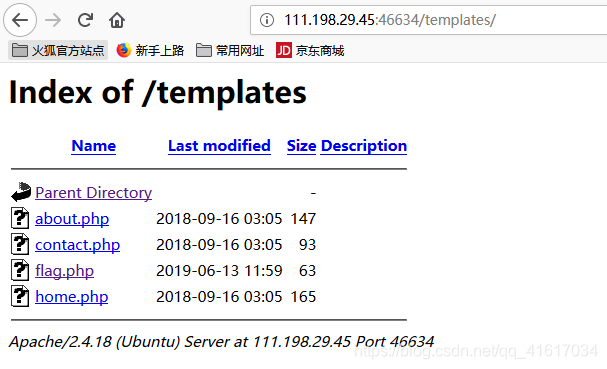The width and height of the screenshot is (607, 369).
Task: Open the contact.php file link
Action: pos(77,245)
